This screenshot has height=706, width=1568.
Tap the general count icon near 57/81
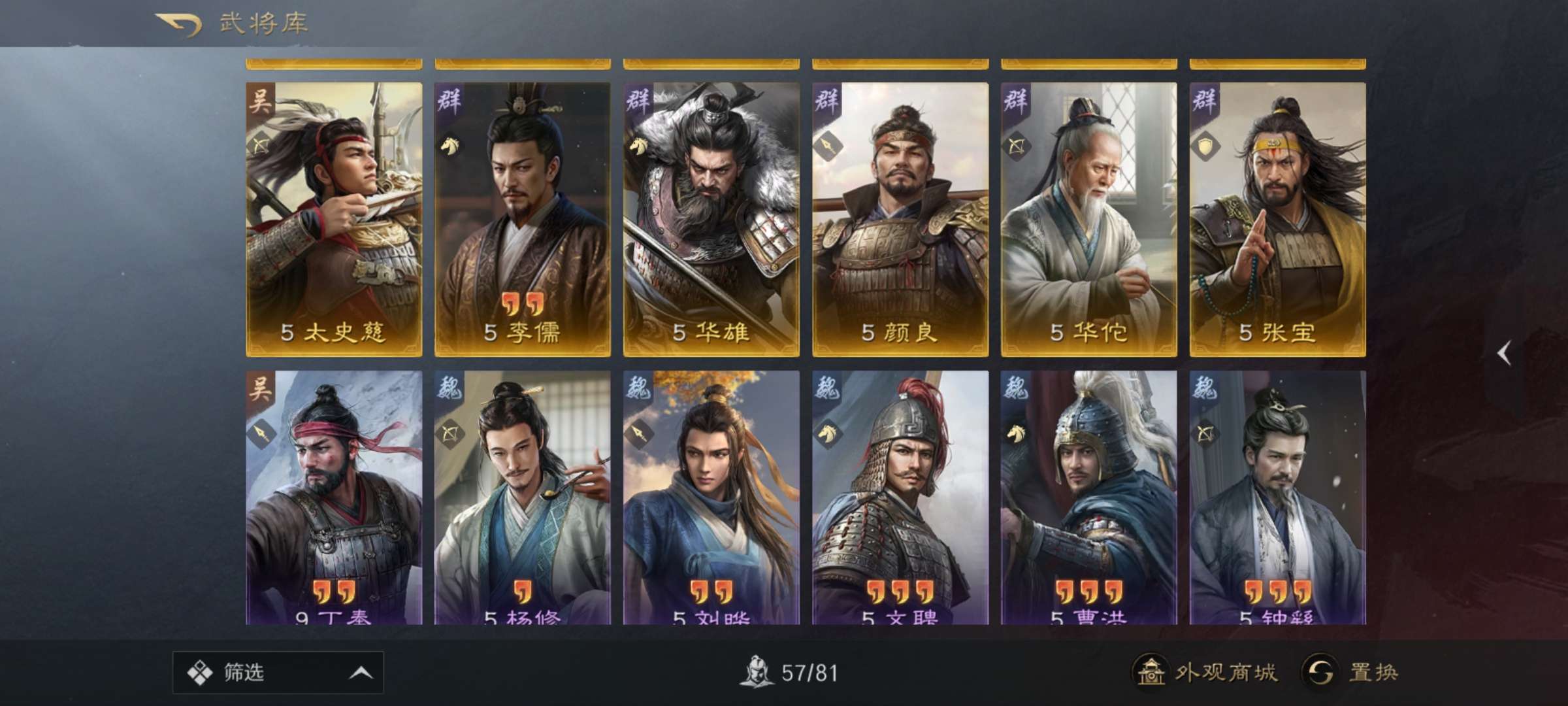click(x=757, y=672)
